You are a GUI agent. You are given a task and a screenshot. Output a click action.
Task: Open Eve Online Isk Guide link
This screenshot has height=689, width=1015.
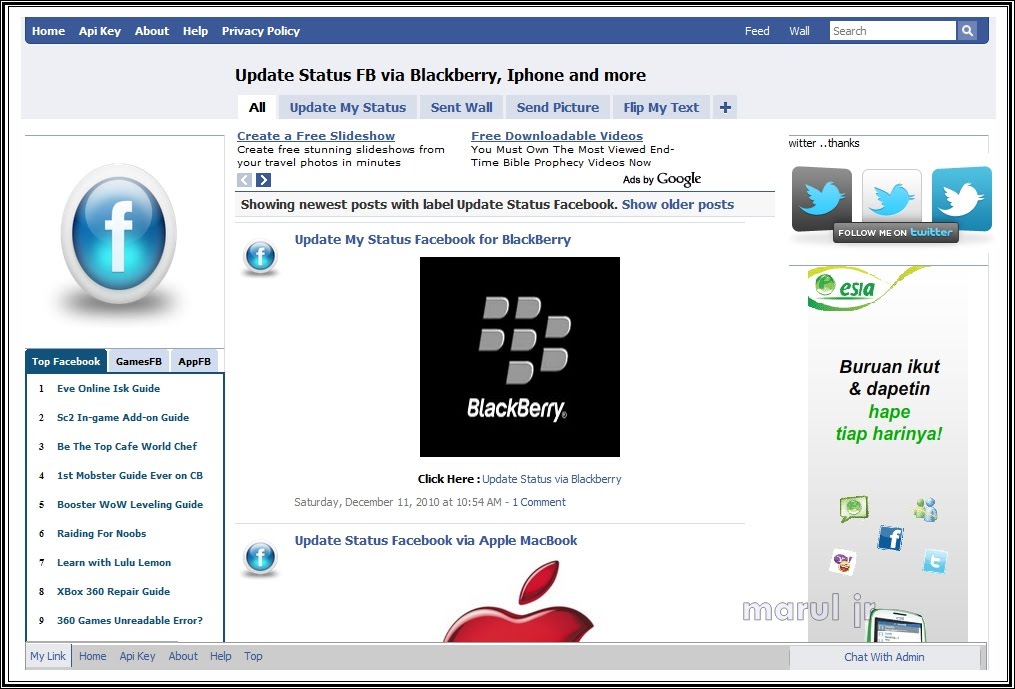pyautogui.click(x=109, y=389)
